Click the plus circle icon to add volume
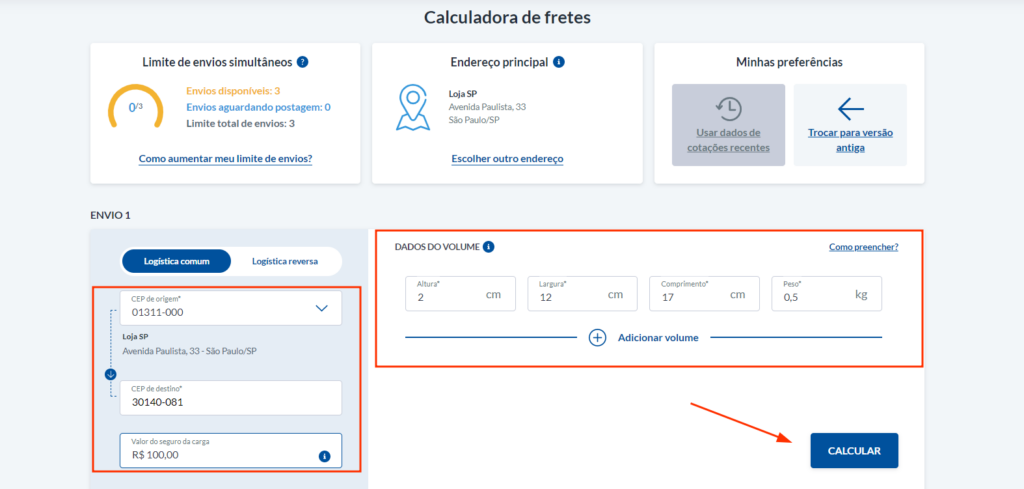 pyautogui.click(x=598, y=338)
